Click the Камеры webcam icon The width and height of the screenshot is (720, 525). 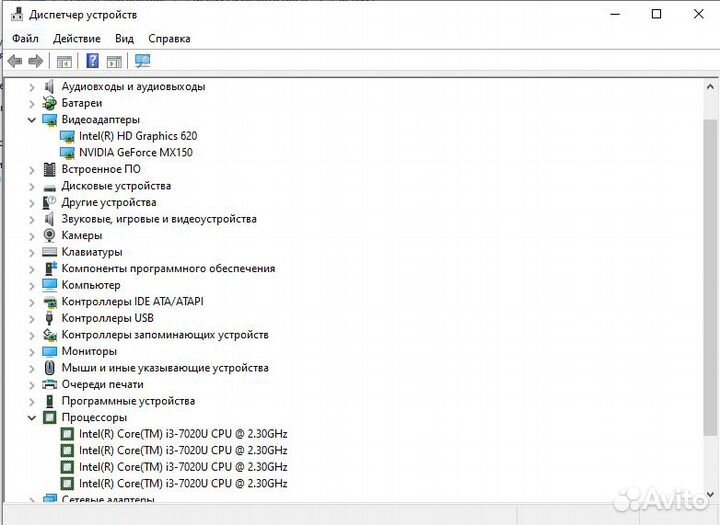(x=49, y=235)
